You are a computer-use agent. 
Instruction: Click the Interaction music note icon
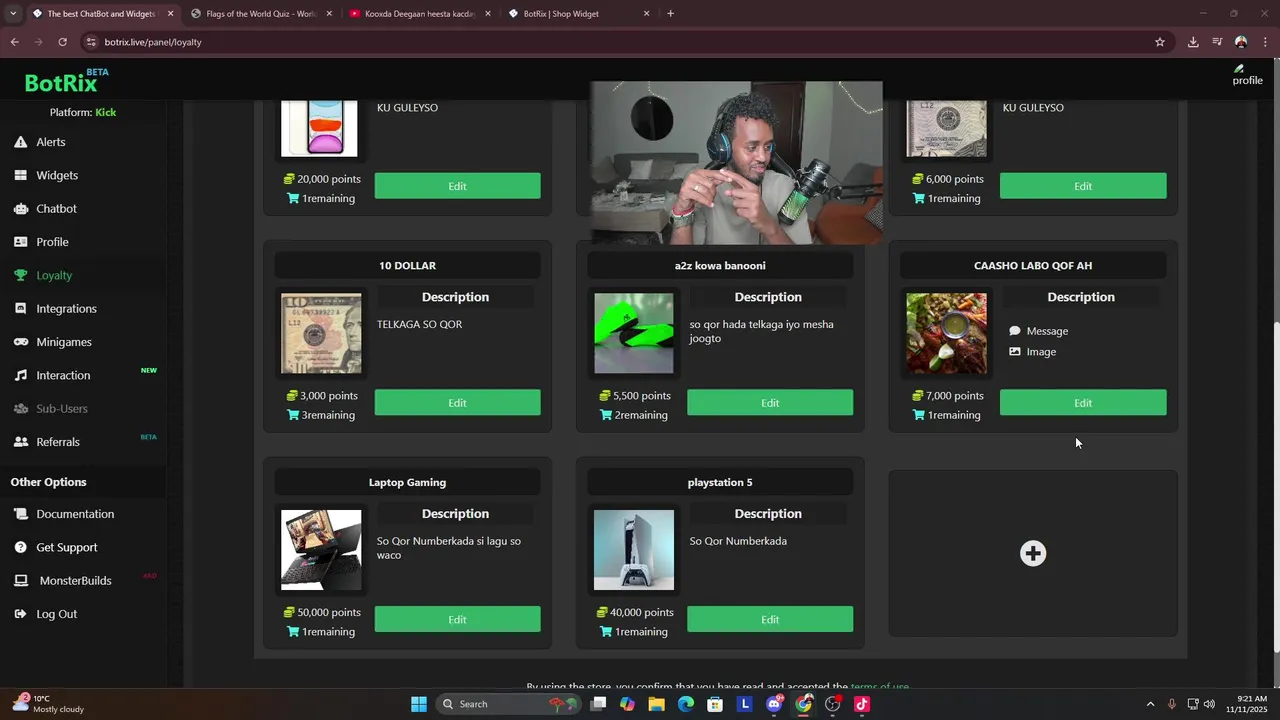(20, 375)
